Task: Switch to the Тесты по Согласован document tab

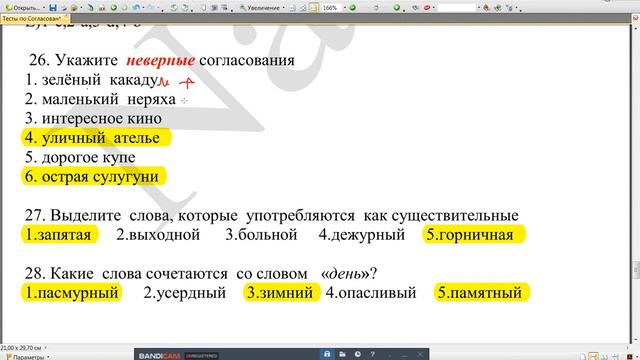Action: pos(32,19)
